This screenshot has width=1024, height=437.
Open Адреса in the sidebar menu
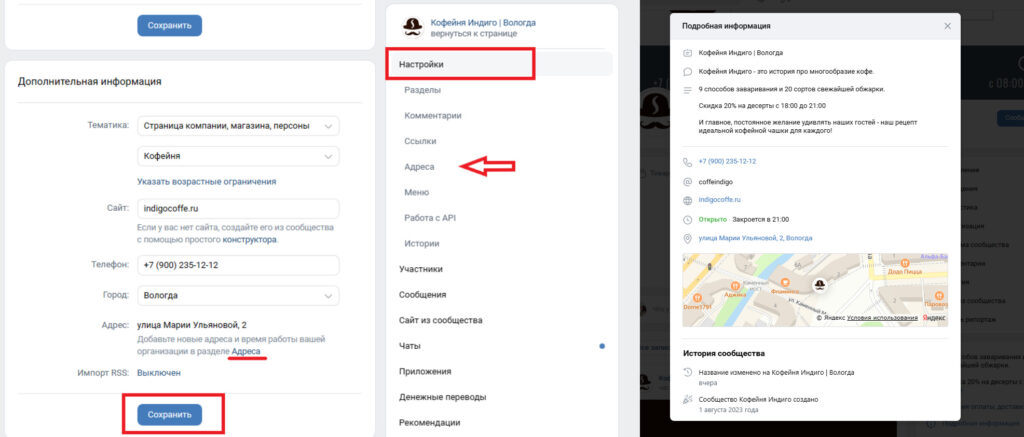point(419,167)
